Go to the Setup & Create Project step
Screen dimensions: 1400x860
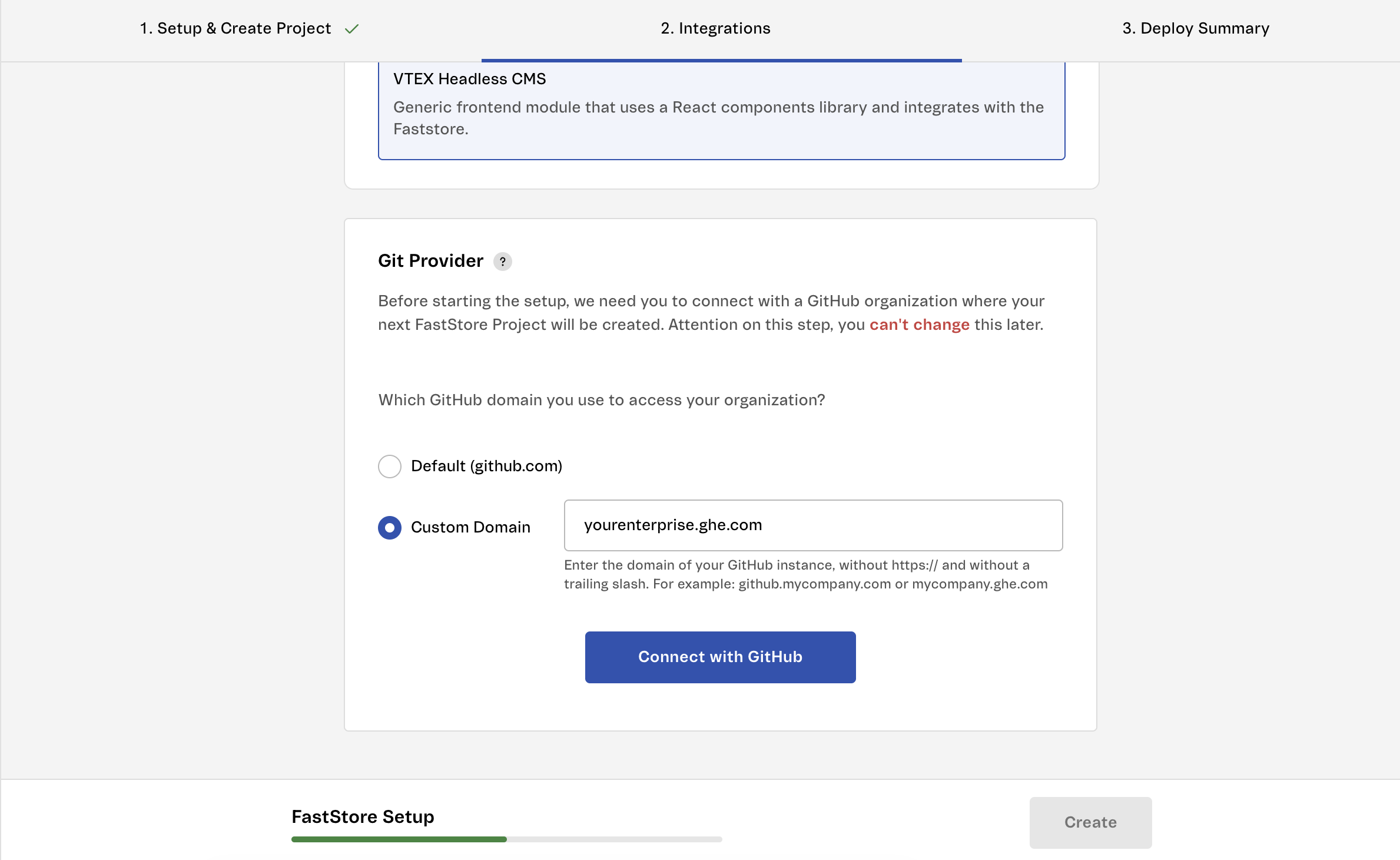235,28
